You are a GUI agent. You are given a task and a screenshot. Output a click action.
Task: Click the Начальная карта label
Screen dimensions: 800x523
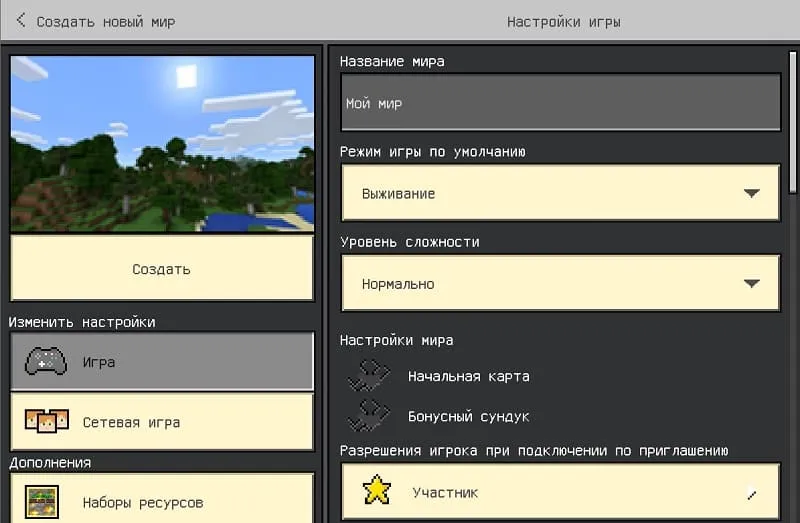(468, 377)
